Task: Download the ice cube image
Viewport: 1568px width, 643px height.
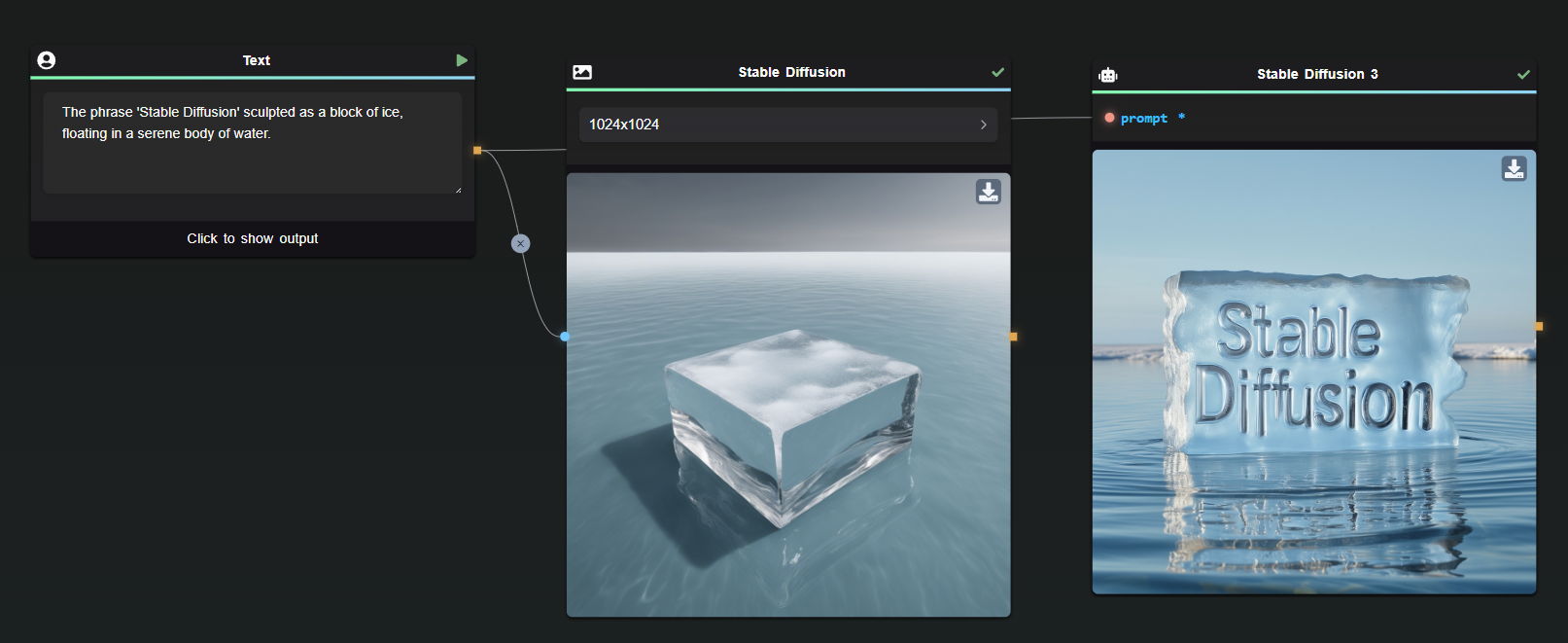Action: pyautogui.click(x=989, y=192)
